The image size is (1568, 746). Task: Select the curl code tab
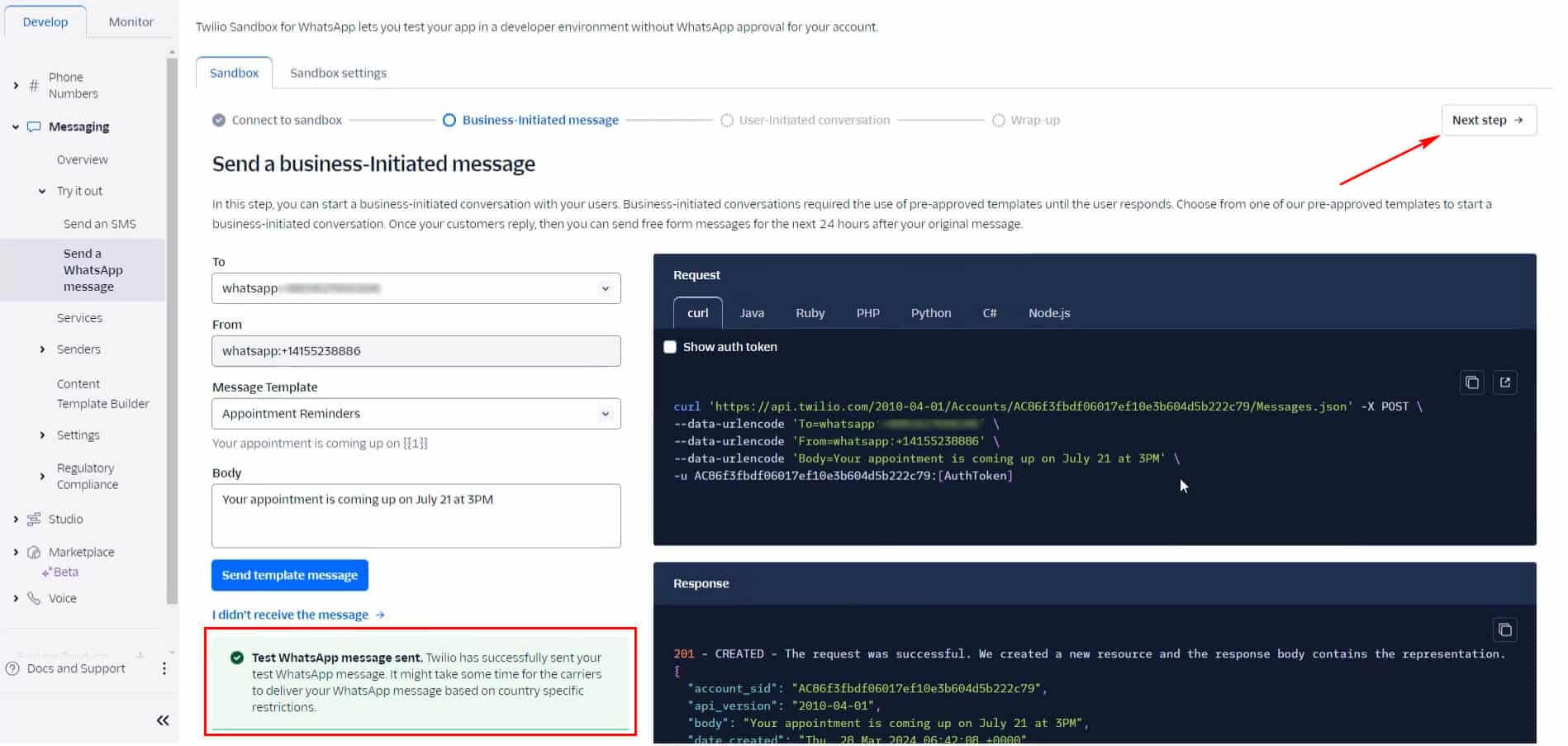coord(698,313)
